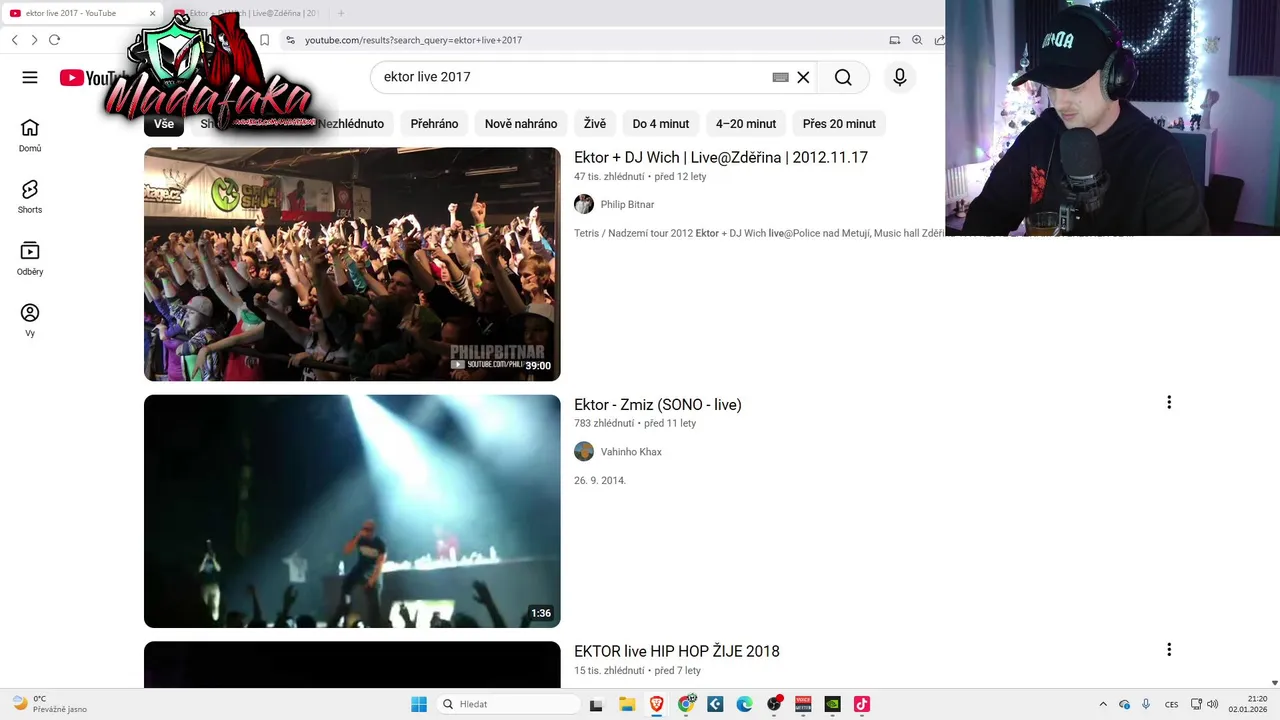This screenshot has height=720, width=1280.
Task: Visit Philip Bitnar channel
Action: pyautogui.click(x=627, y=204)
